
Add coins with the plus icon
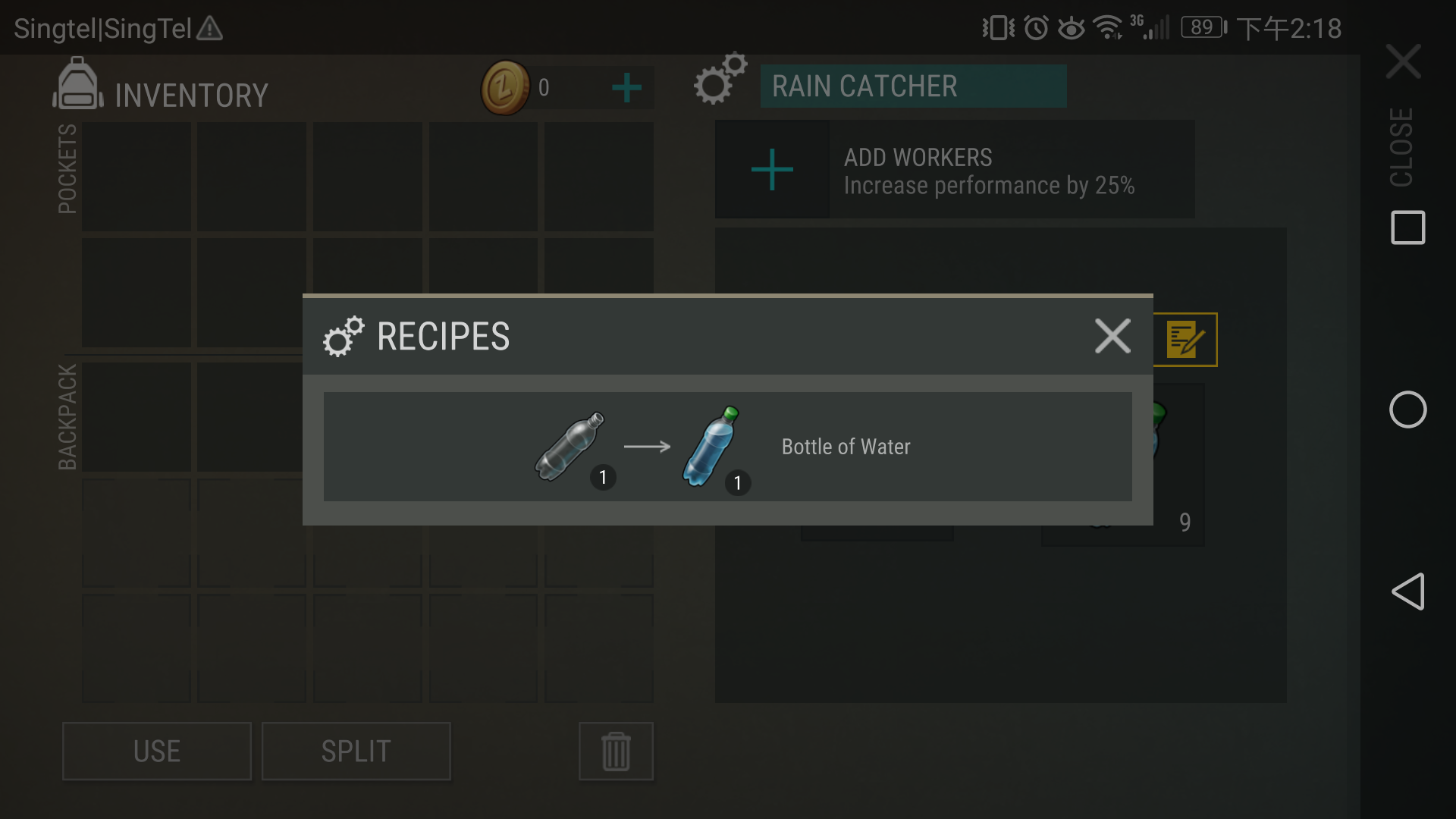626,88
